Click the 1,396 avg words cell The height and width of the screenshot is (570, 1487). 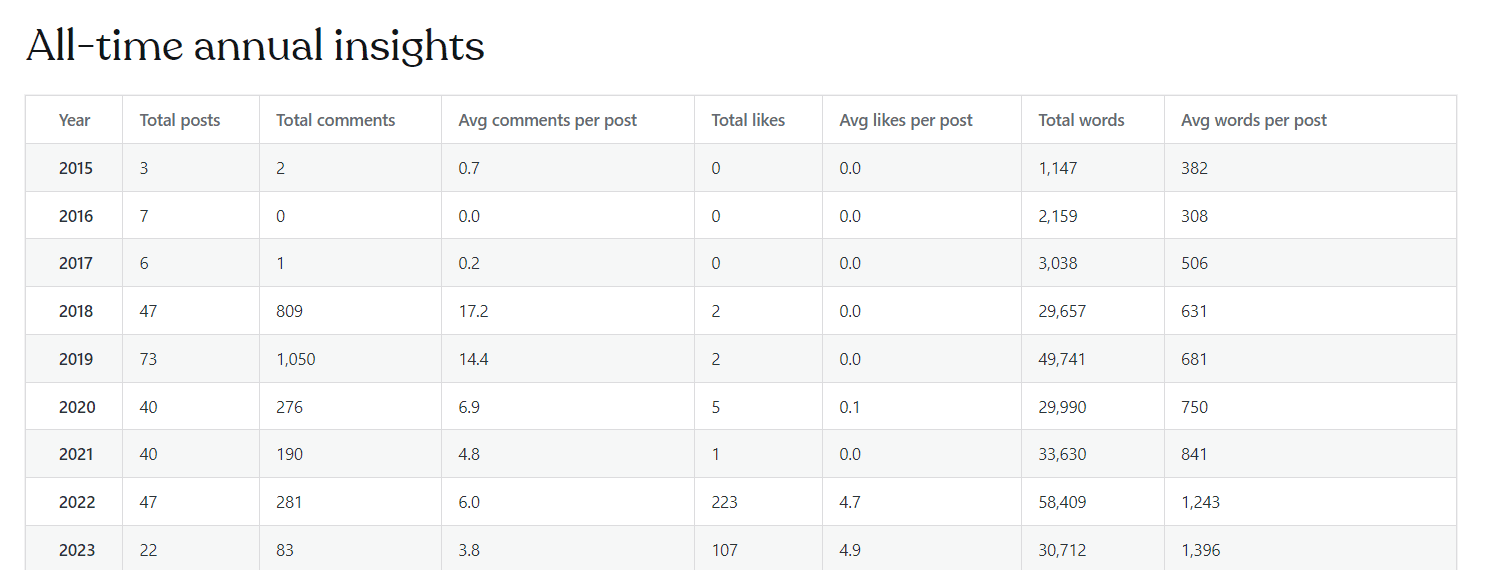(x=1200, y=550)
